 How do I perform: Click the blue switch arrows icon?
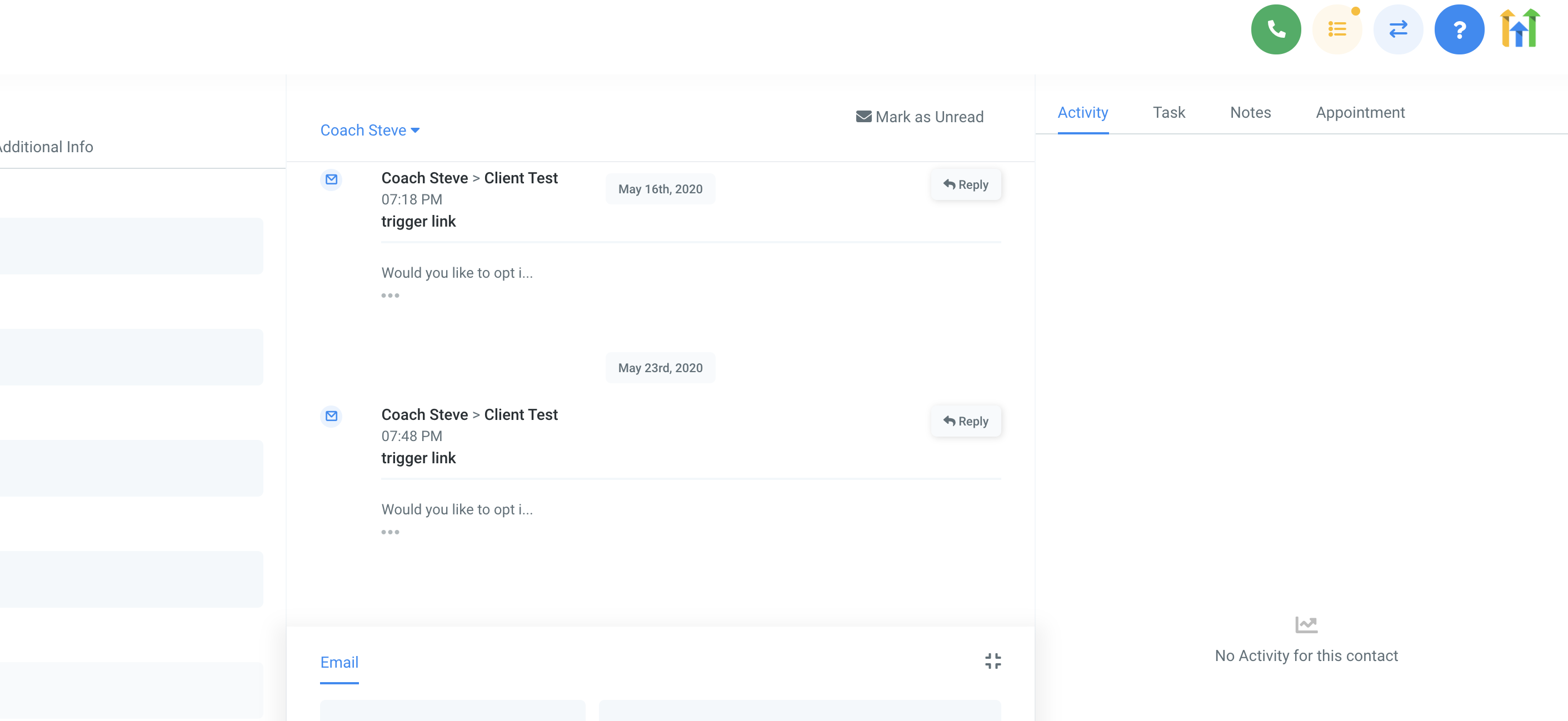[x=1397, y=29]
